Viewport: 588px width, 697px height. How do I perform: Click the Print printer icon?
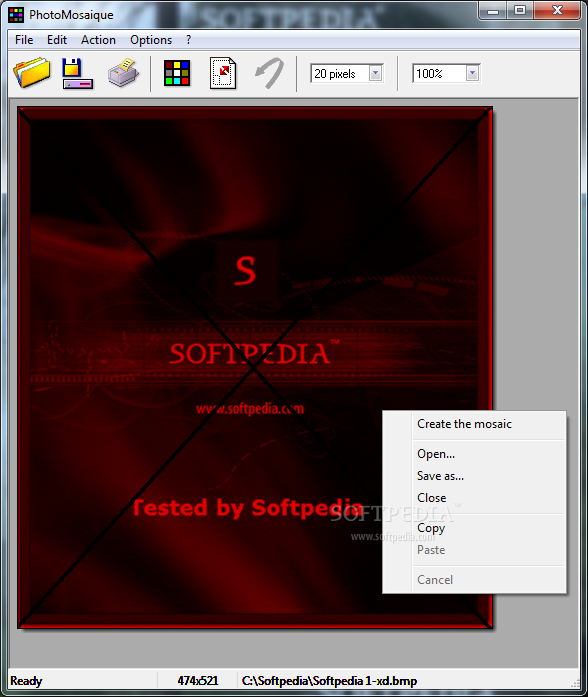click(x=123, y=72)
